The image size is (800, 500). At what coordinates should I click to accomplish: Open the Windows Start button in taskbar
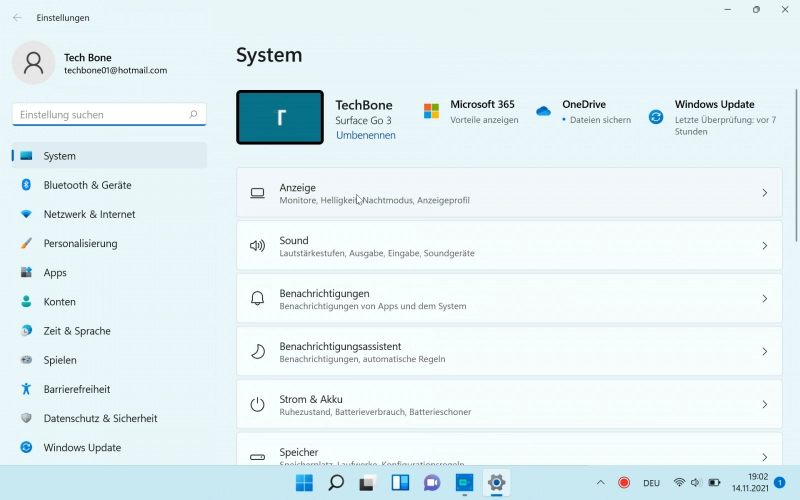305,482
